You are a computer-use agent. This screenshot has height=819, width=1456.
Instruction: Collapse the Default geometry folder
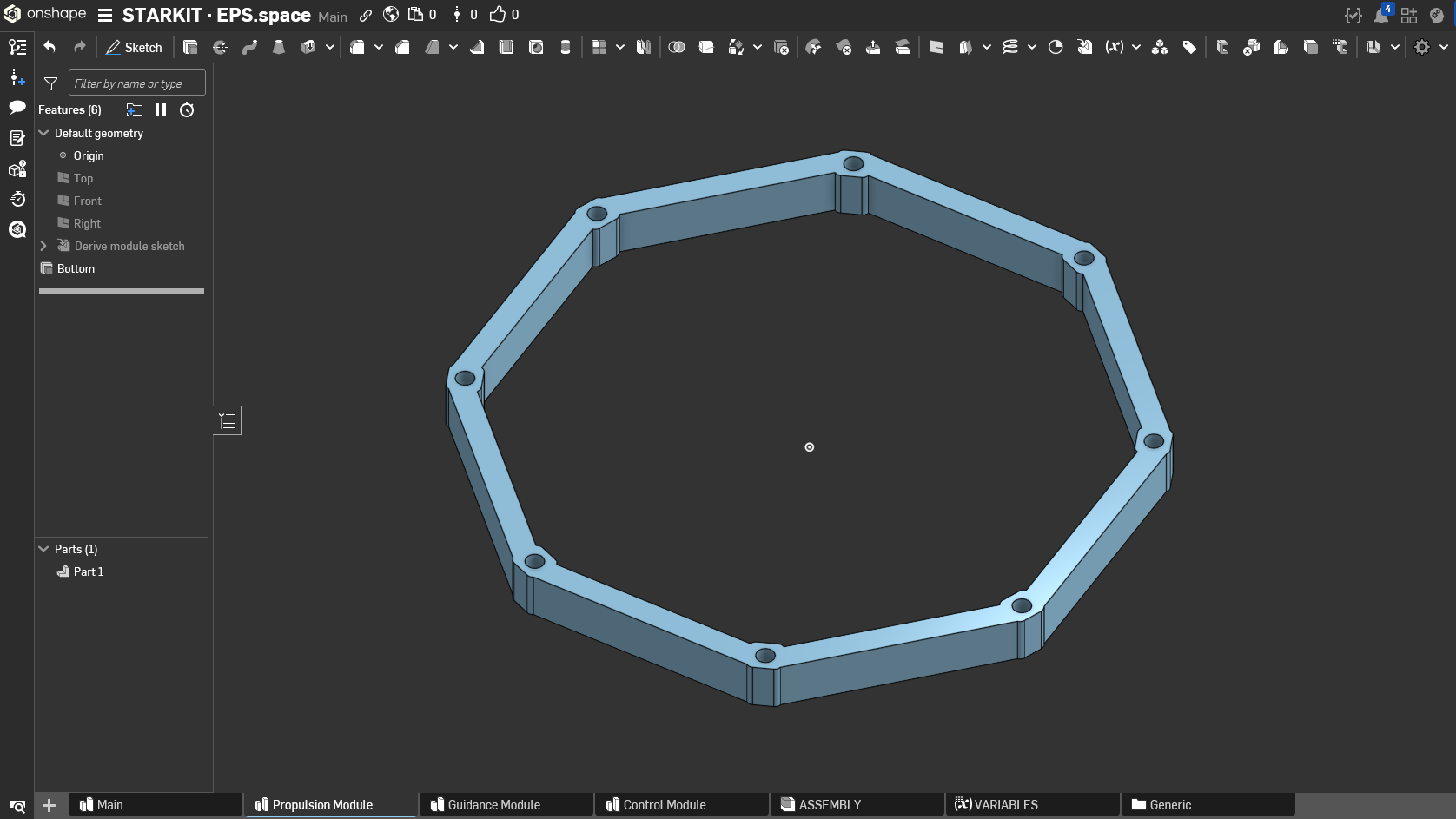coord(43,133)
